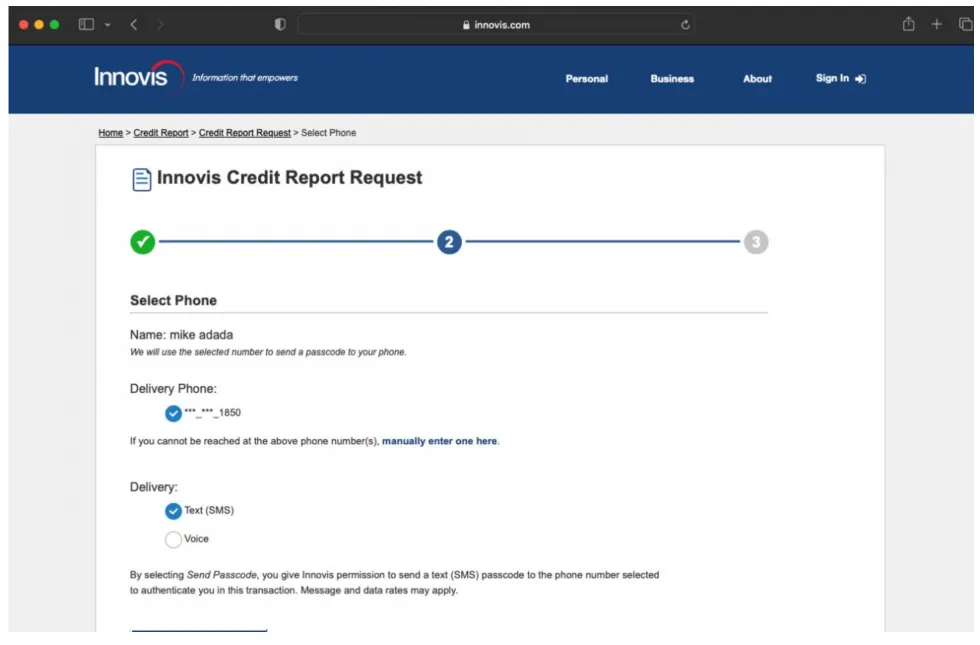This screenshot has height=645, width=980.
Task: Click the Sign In link
Action: 840,78
